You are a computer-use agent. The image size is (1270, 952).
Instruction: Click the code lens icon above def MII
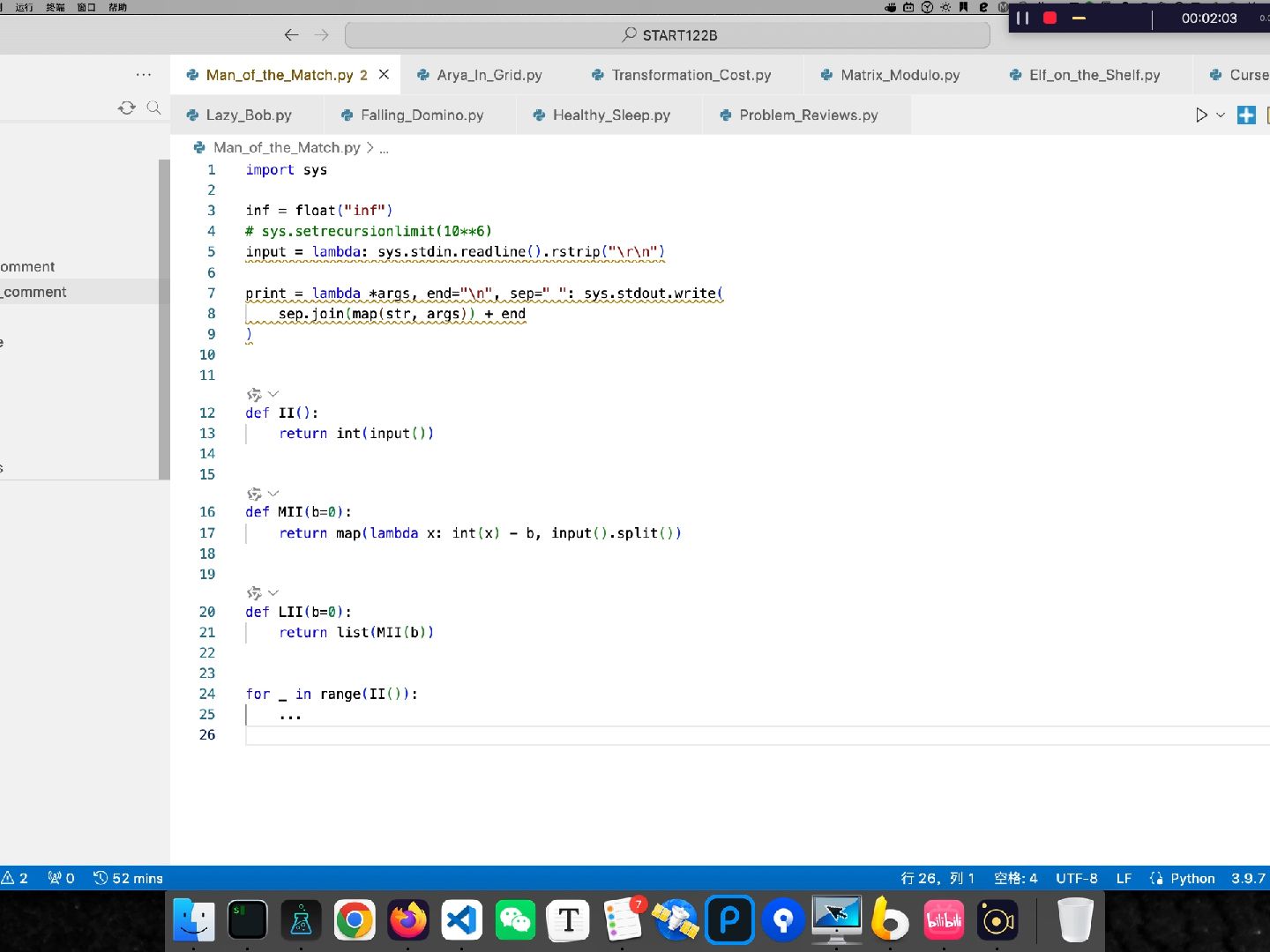tap(254, 494)
